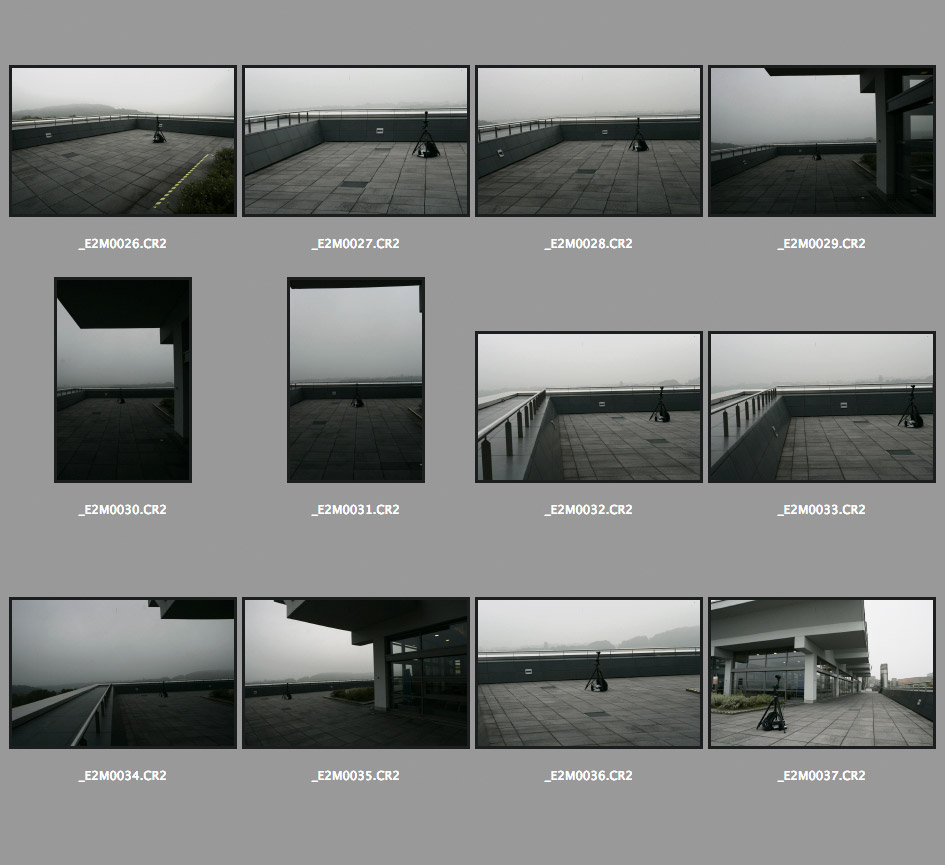This screenshot has height=865, width=945.
Task: Click the _E2M0036.CR2 filename label
Action: (x=588, y=776)
